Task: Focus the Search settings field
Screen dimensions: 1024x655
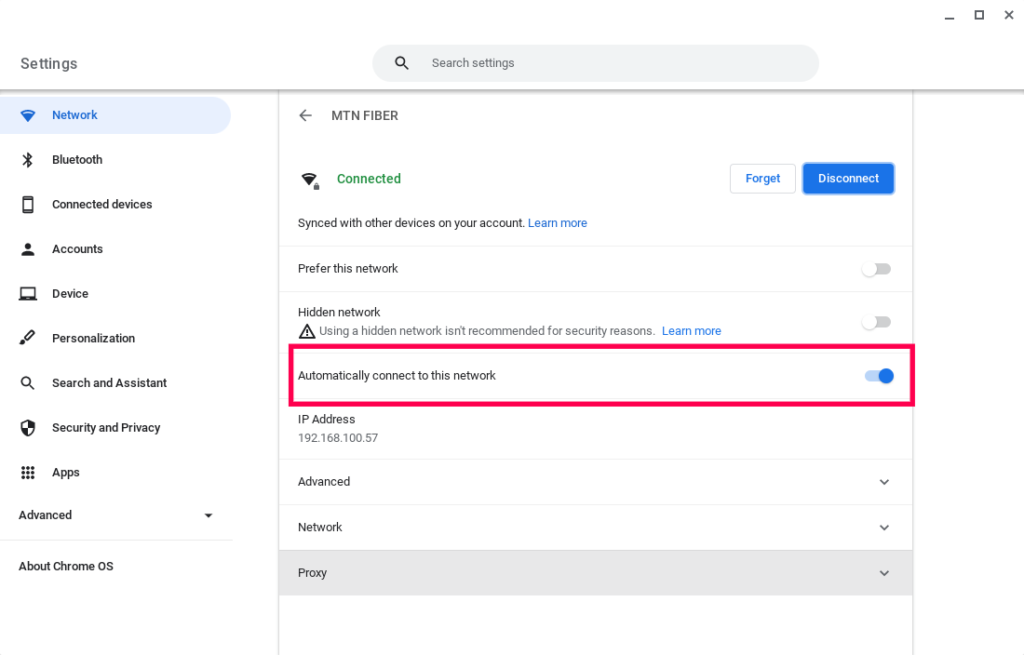Action: pyautogui.click(x=596, y=63)
